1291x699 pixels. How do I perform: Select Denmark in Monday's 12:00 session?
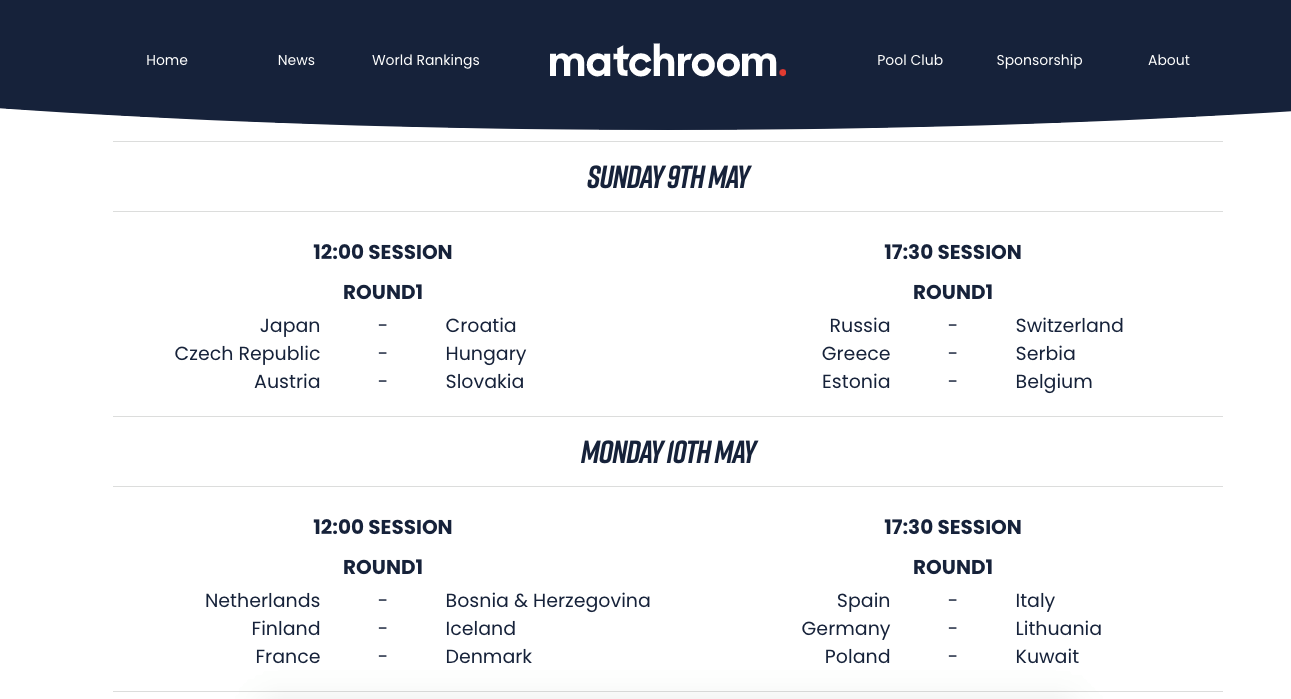488,656
